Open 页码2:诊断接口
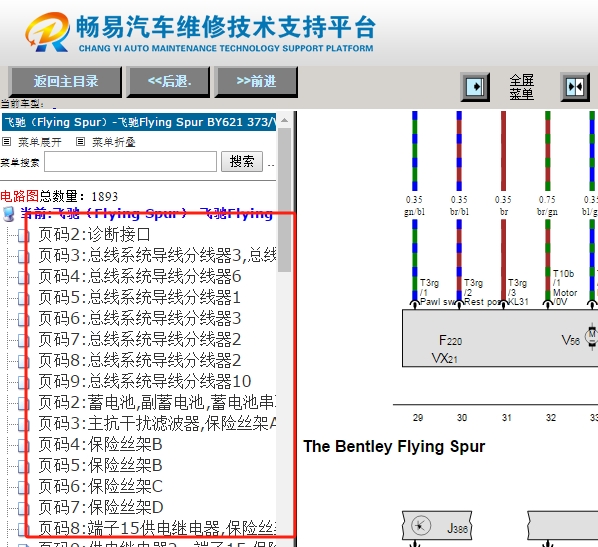 tap(94, 235)
